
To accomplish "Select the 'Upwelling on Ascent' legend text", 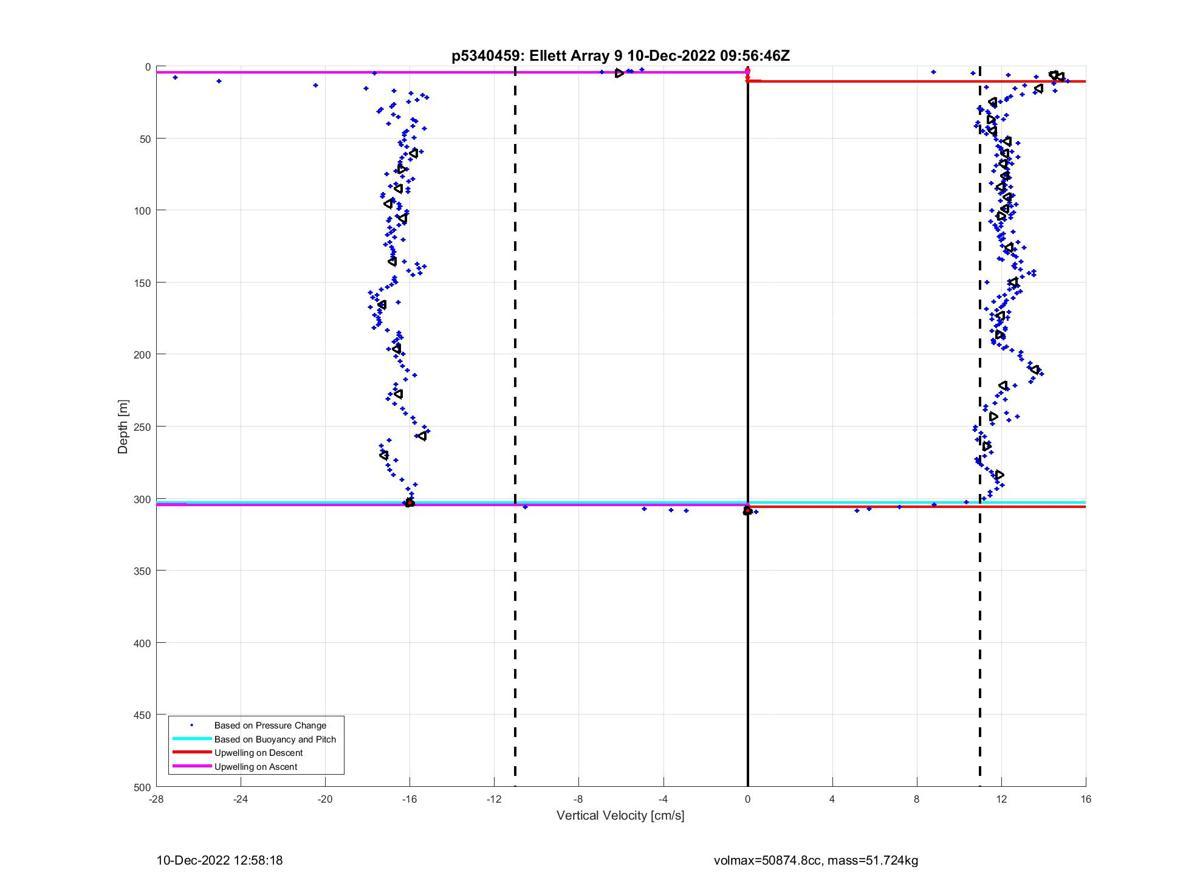I will tap(255, 767).
